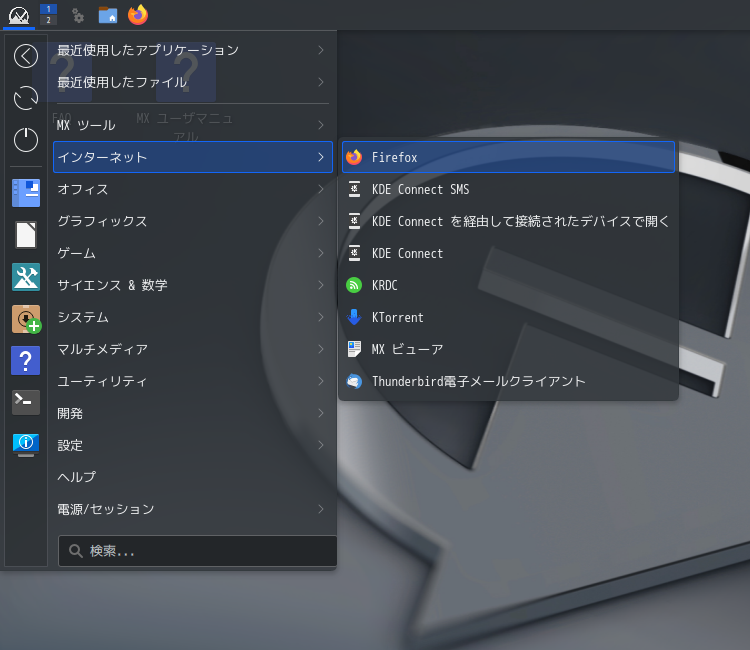
Task: Open the system info monitor icon
Action: [x=26, y=444]
